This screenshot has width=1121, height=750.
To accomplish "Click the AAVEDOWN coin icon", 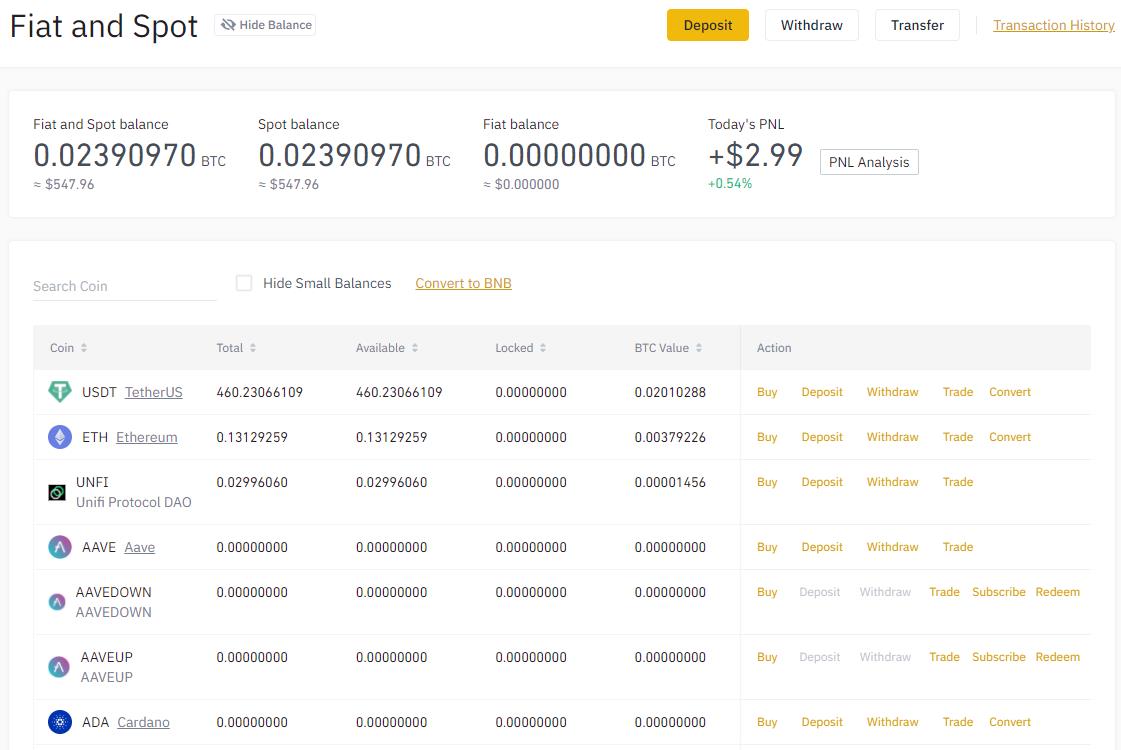I will 56,602.
